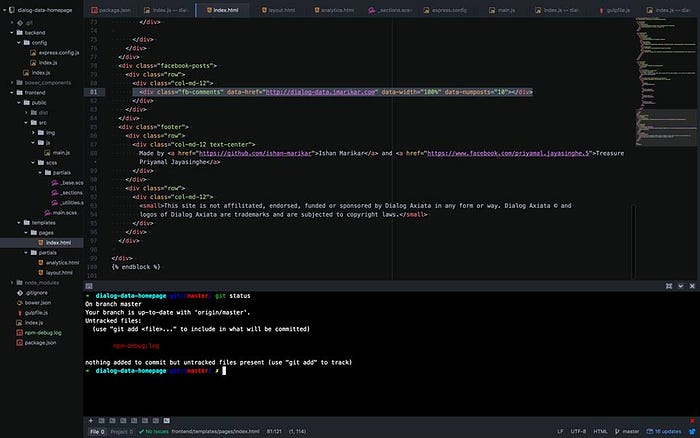This screenshot has height=438, width=700.
Task: Expand the bower_components folder
Action: click(x=12, y=83)
